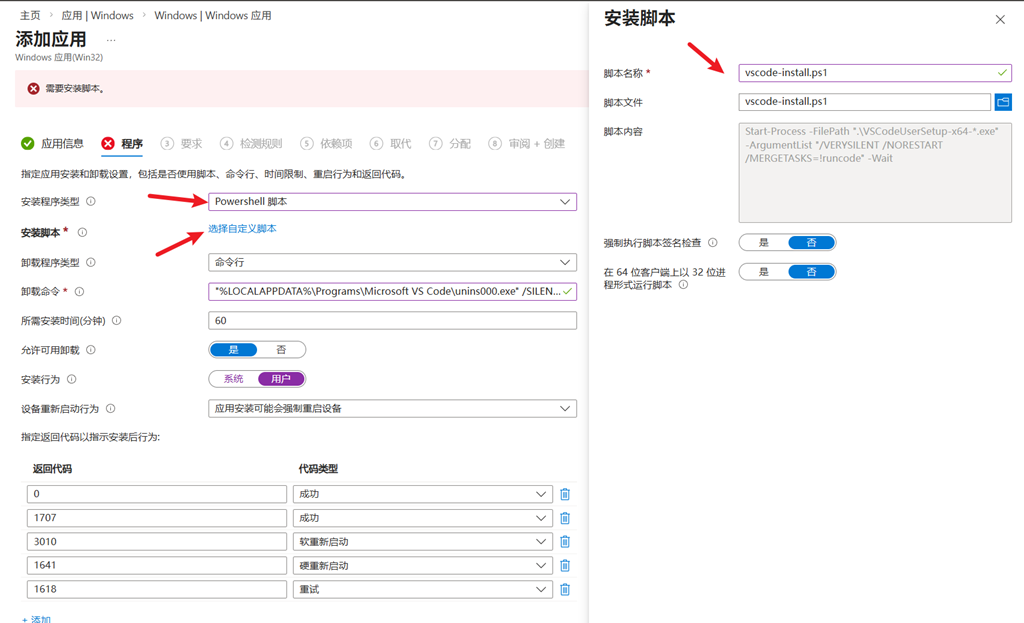Delete the return code 1618 row

pos(565,590)
